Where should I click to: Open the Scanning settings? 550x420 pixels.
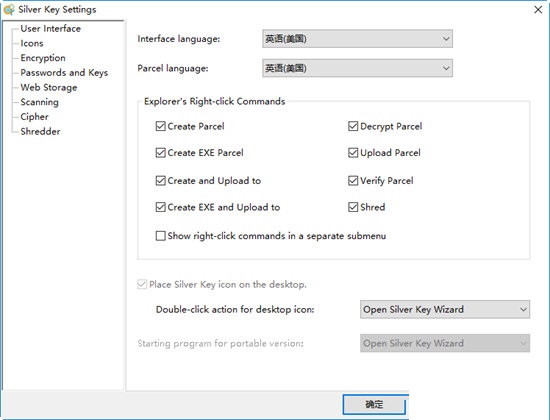click(40, 102)
